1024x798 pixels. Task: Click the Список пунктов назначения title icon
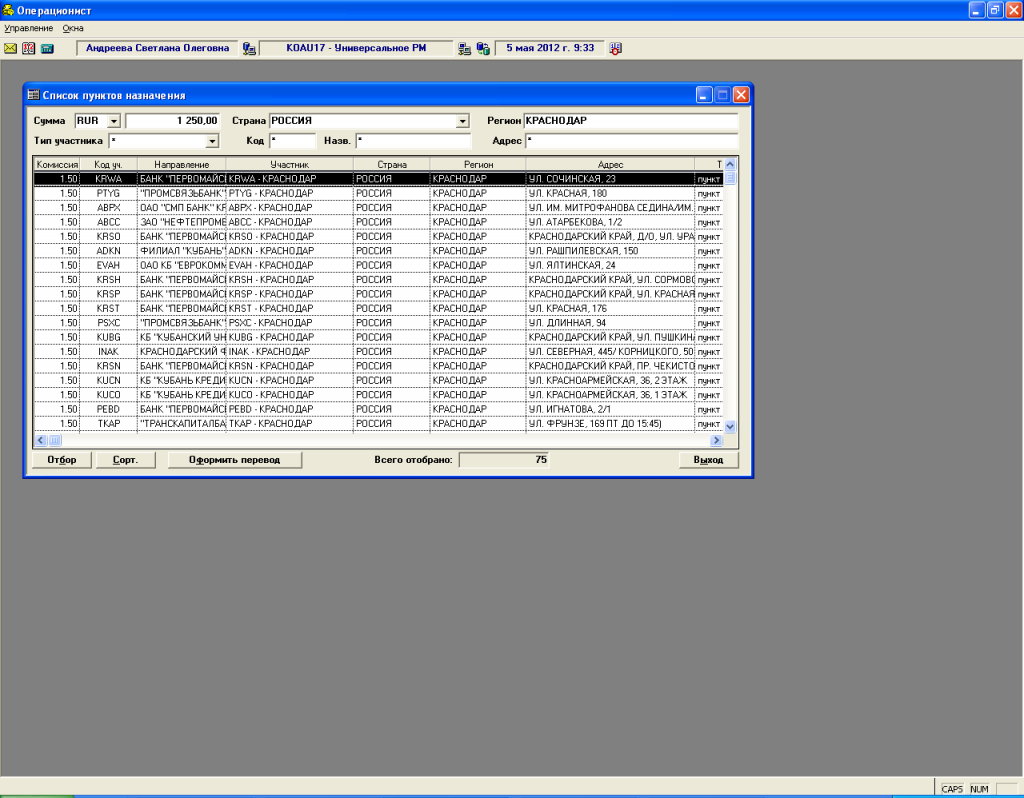point(33,95)
